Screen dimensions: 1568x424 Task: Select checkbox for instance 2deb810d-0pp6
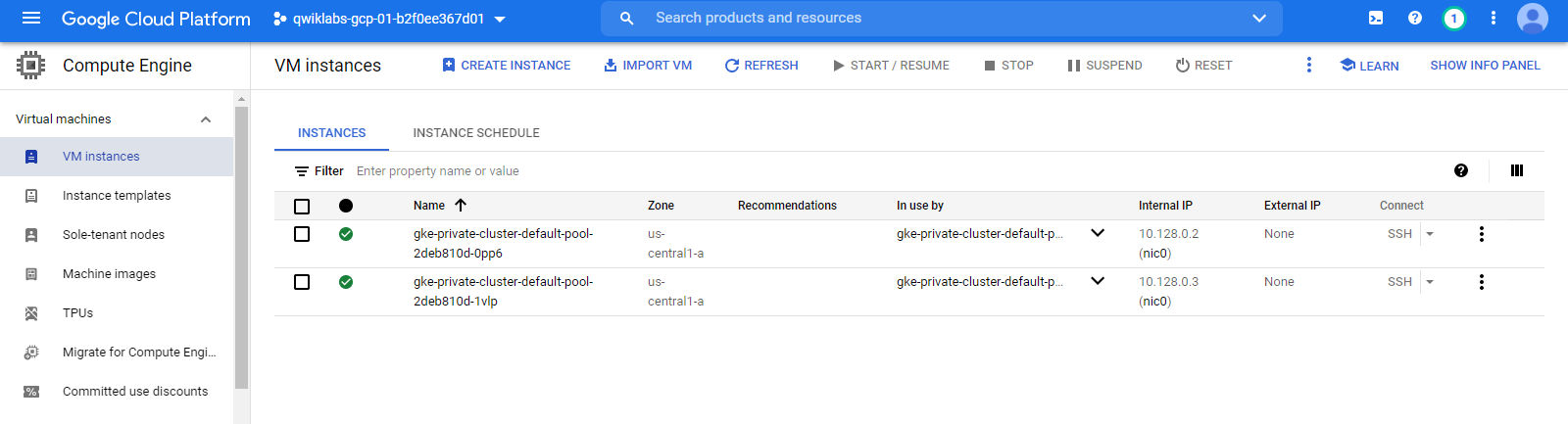click(302, 234)
